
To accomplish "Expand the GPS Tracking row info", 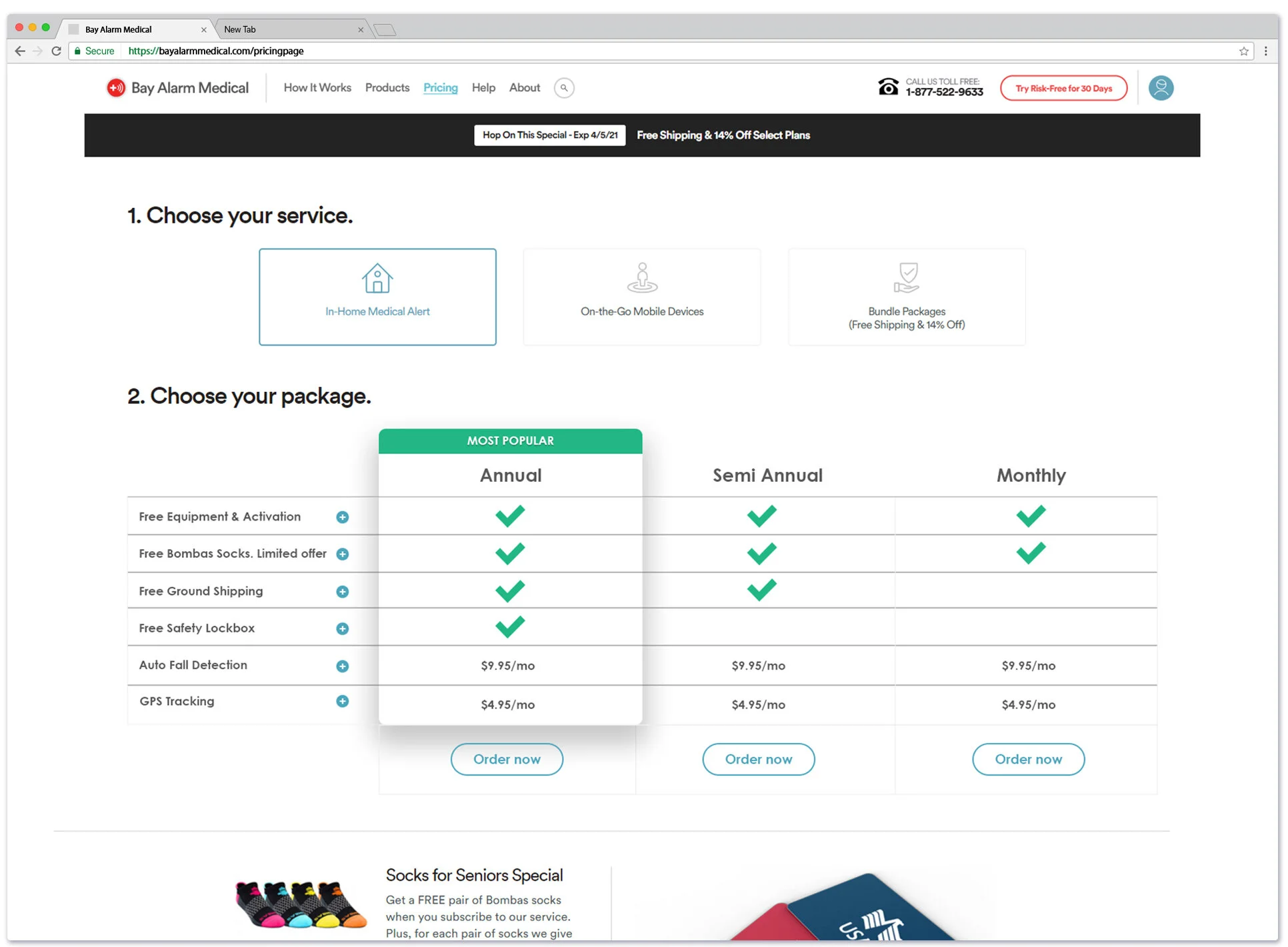I will [342, 701].
